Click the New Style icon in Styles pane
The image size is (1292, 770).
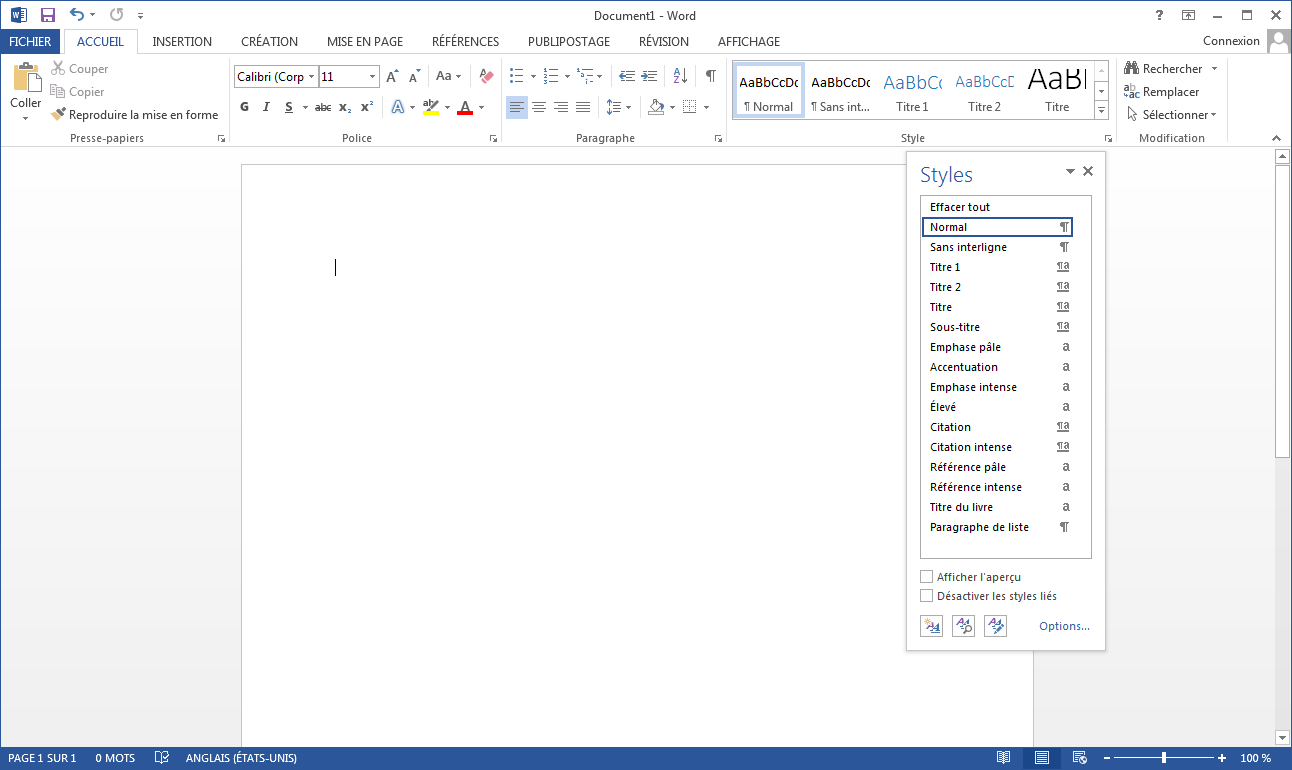[x=931, y=626]
